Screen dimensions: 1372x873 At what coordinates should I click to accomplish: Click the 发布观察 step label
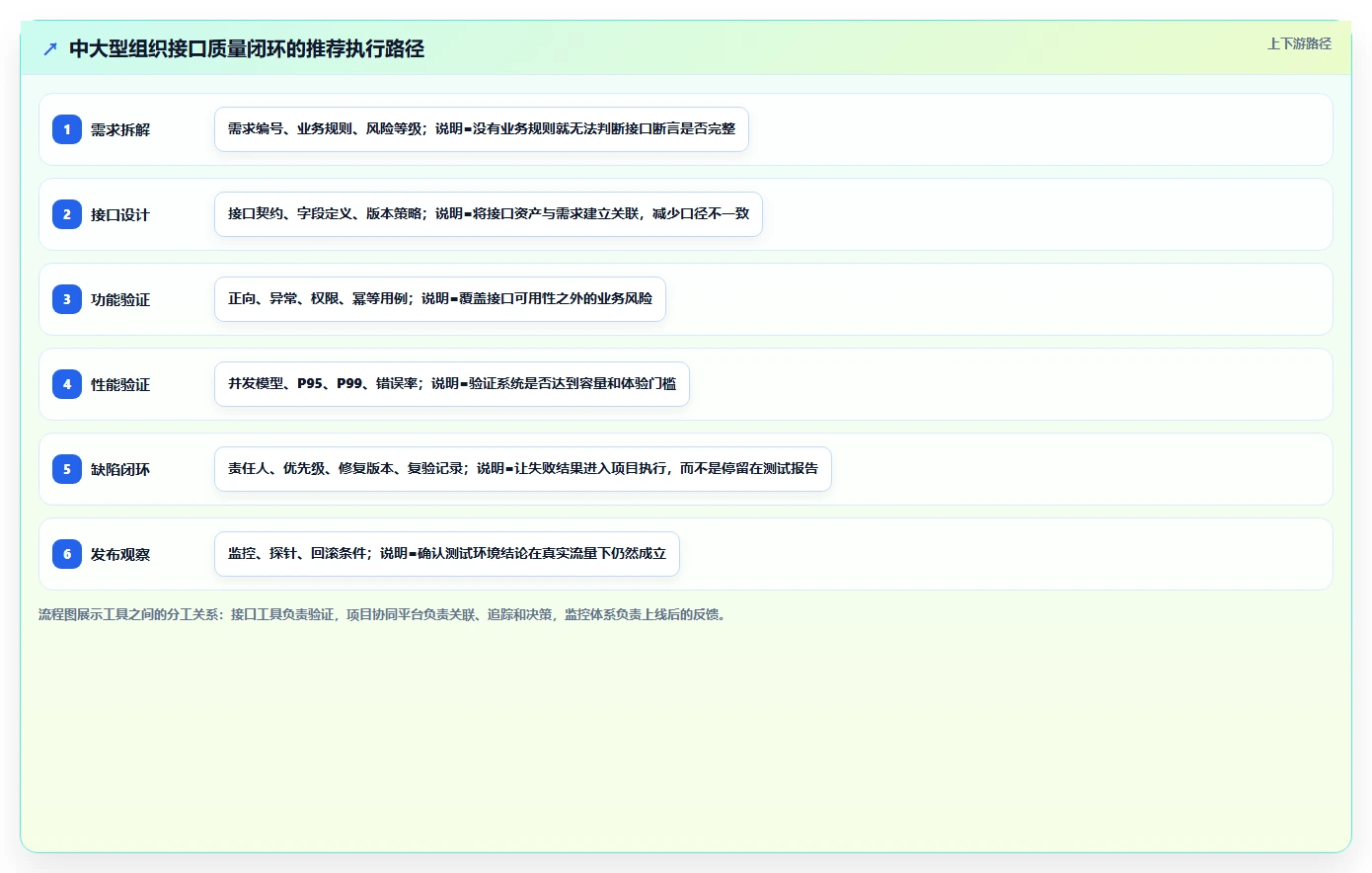pyautogui.click(x=120, y=554)
